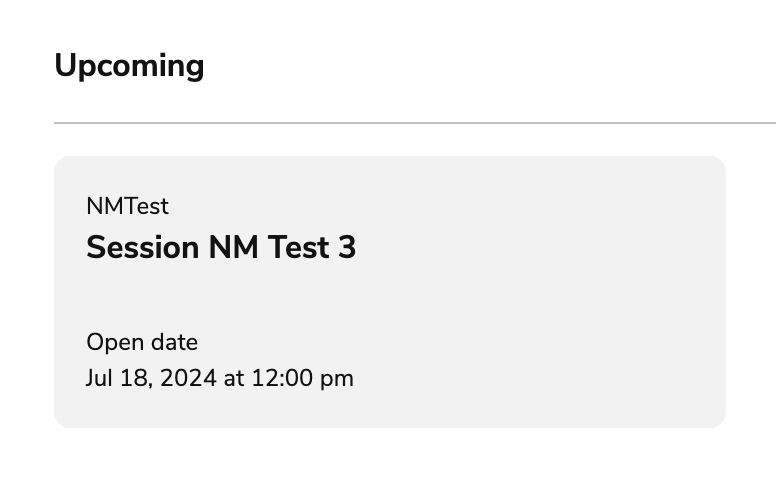This screenshot has height=500, width=776.
Task: Click the word "date" in the Open date label
Action: tap(174, 343)
